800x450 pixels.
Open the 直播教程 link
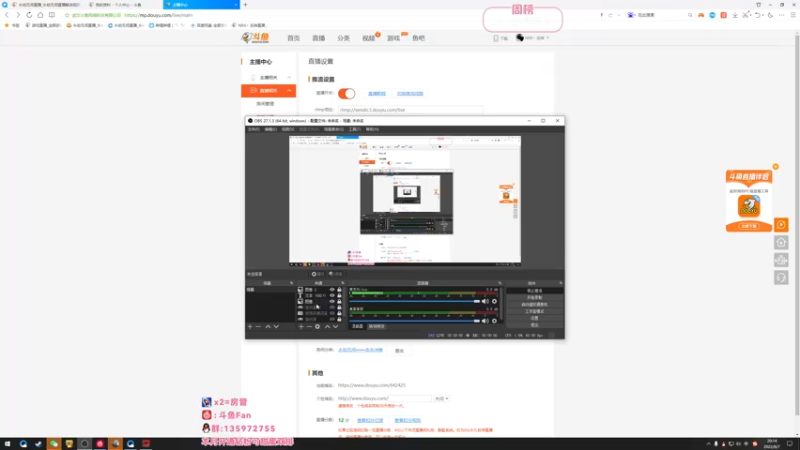(x=377, y=94)
